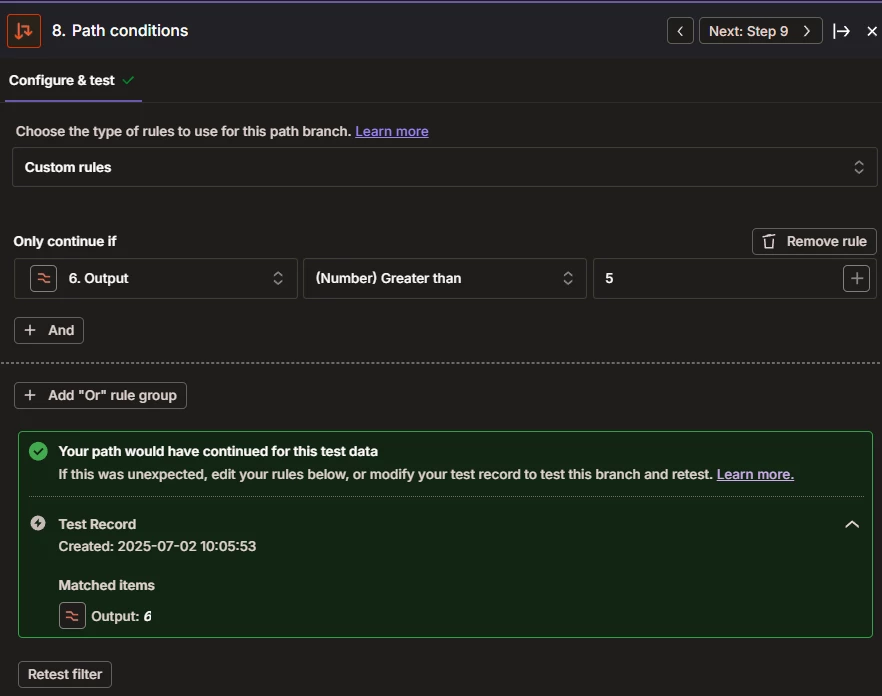This screenshot has width=882, height=696.
Task: Go to previous step arrow button
Action: 680,31
